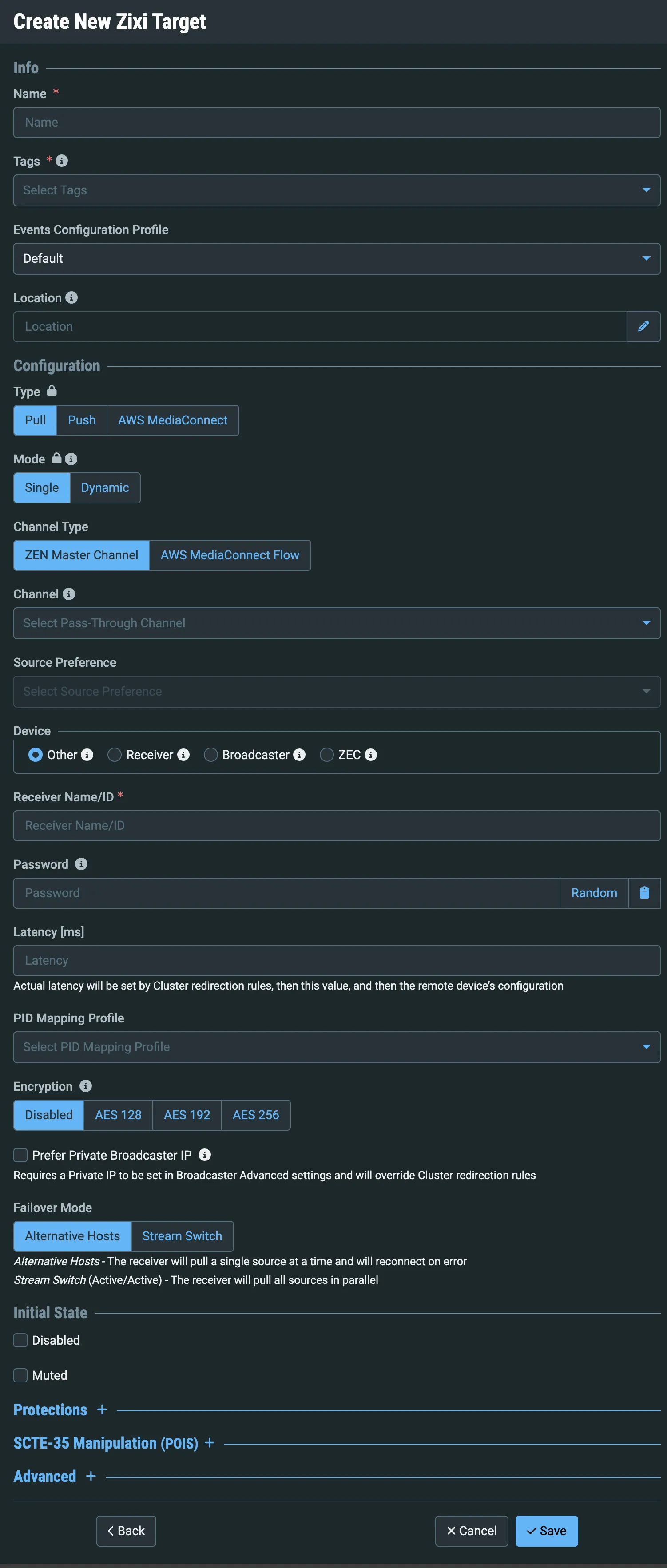Open the Select PID Mapping Profile dropdown

click(337, 1047)
